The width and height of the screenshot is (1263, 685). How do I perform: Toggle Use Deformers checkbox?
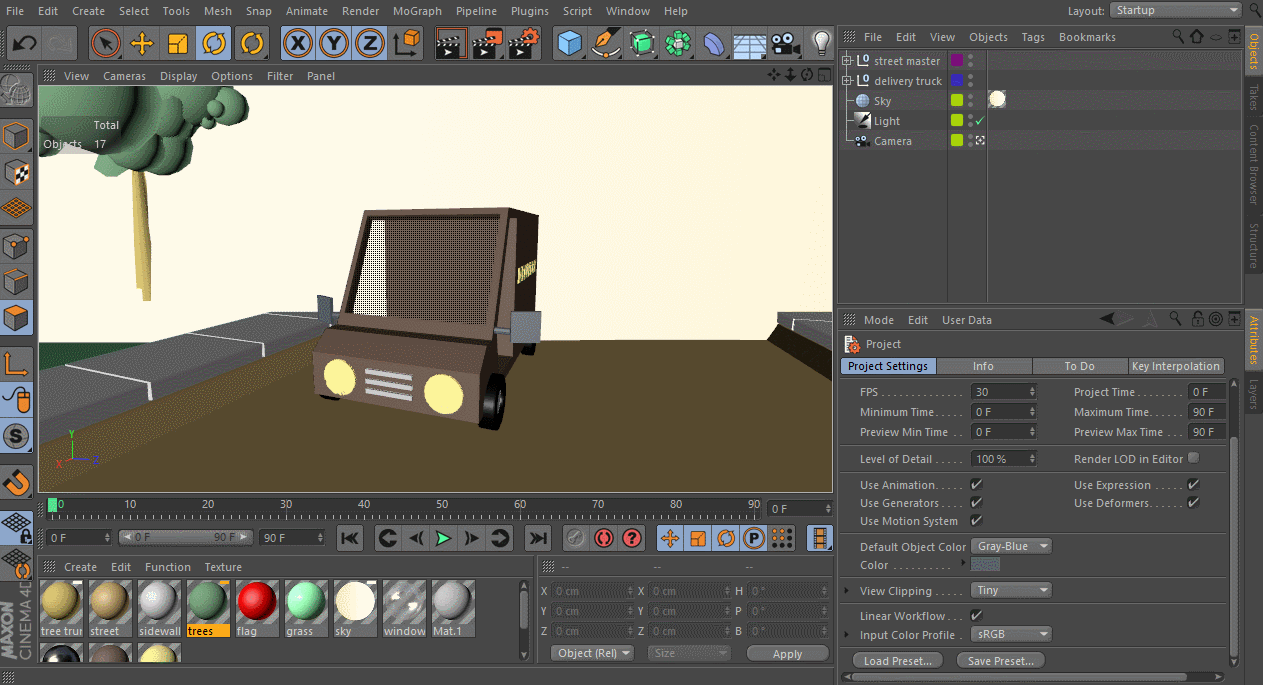(1193, 503)
